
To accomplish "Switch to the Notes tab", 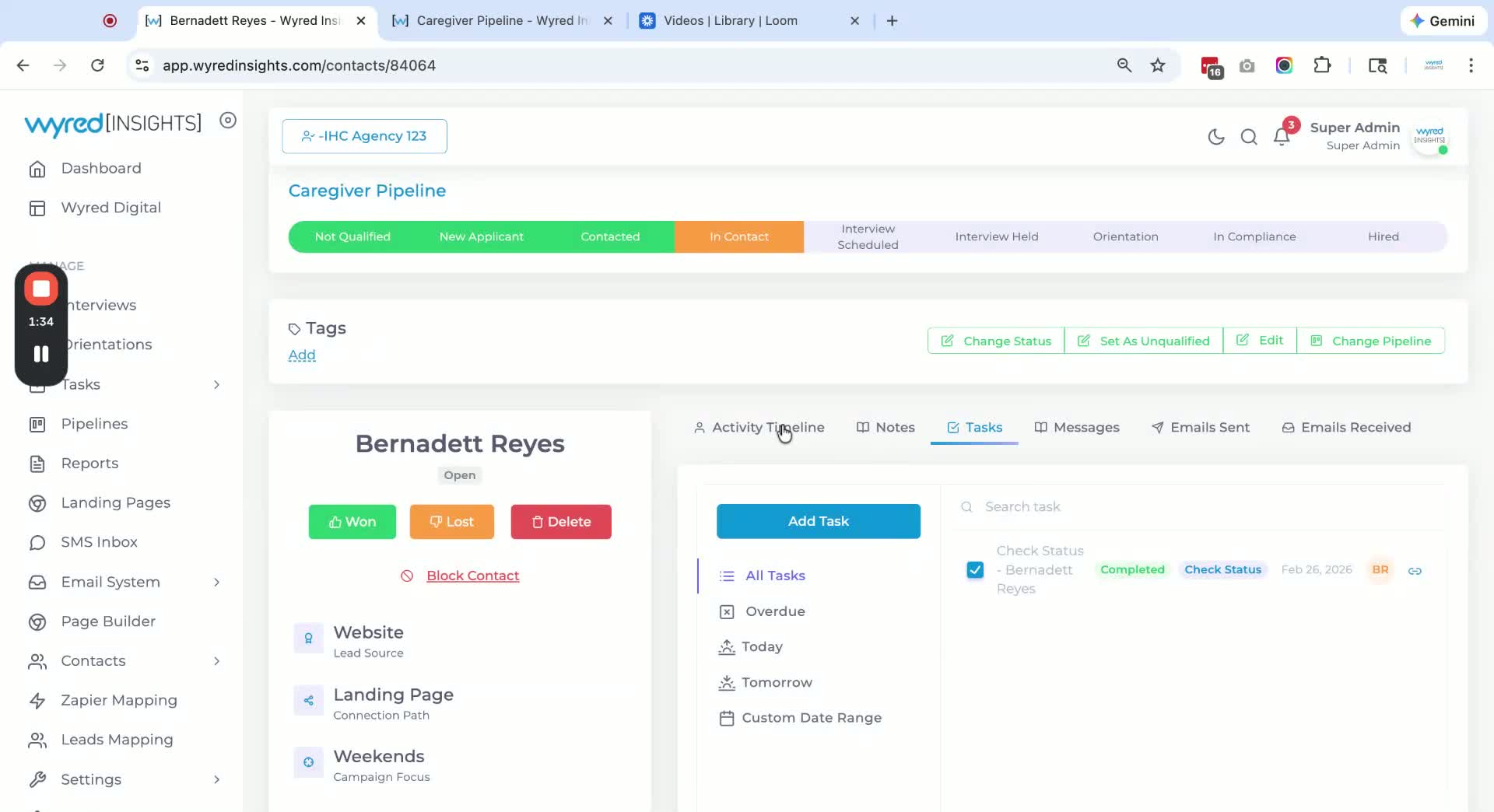I will tap(886, 428).
